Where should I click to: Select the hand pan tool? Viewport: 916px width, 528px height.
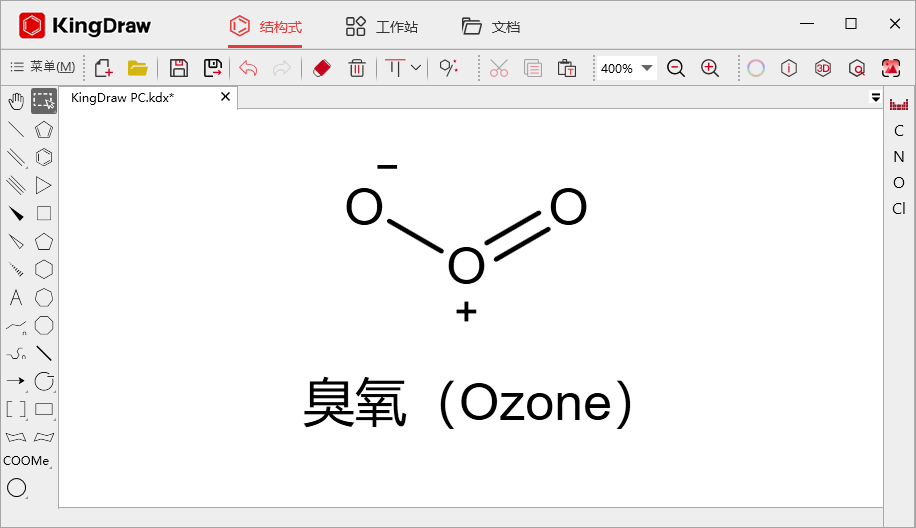(16, 101)
